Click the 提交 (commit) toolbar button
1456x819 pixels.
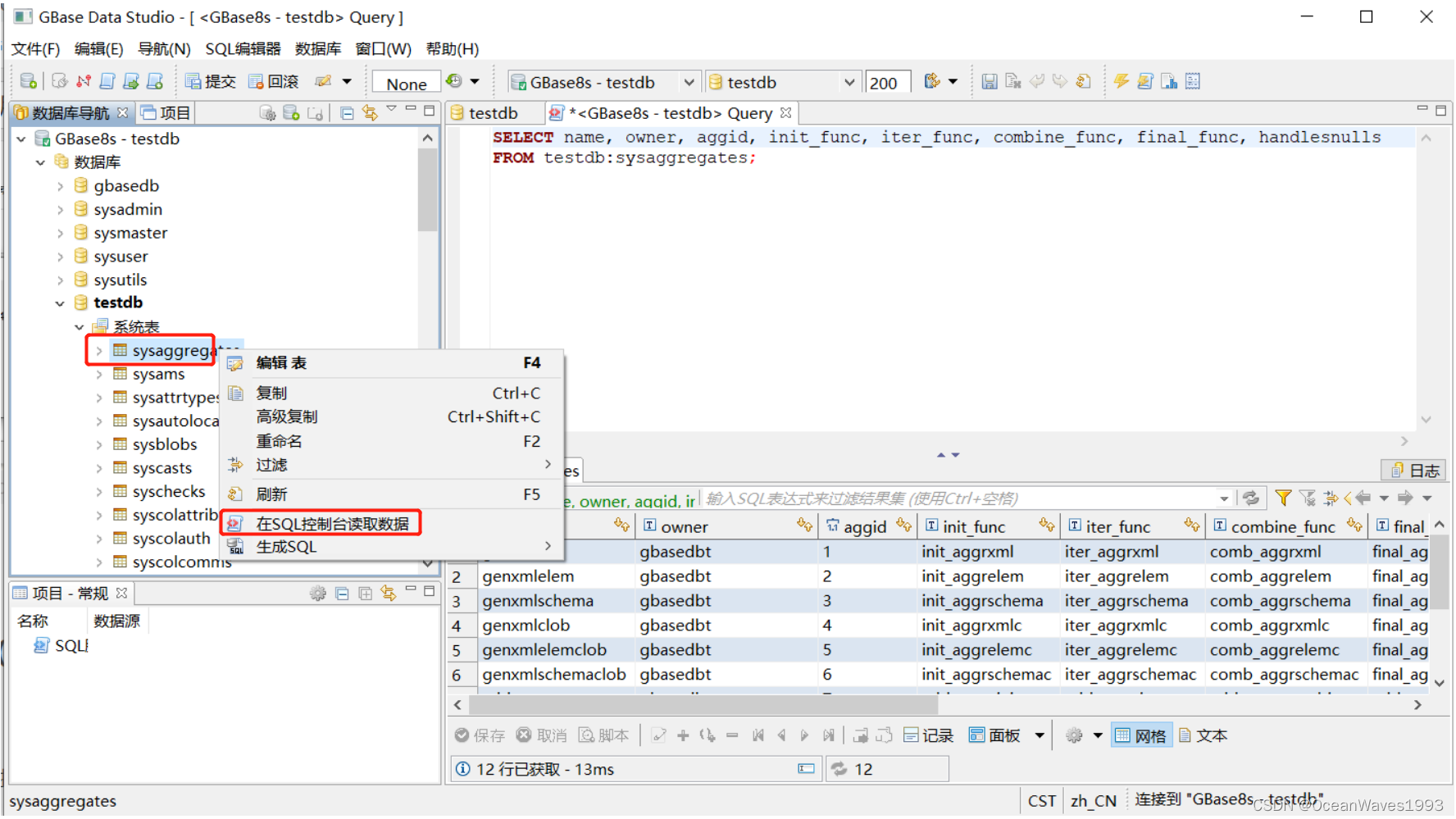(211, 81)
